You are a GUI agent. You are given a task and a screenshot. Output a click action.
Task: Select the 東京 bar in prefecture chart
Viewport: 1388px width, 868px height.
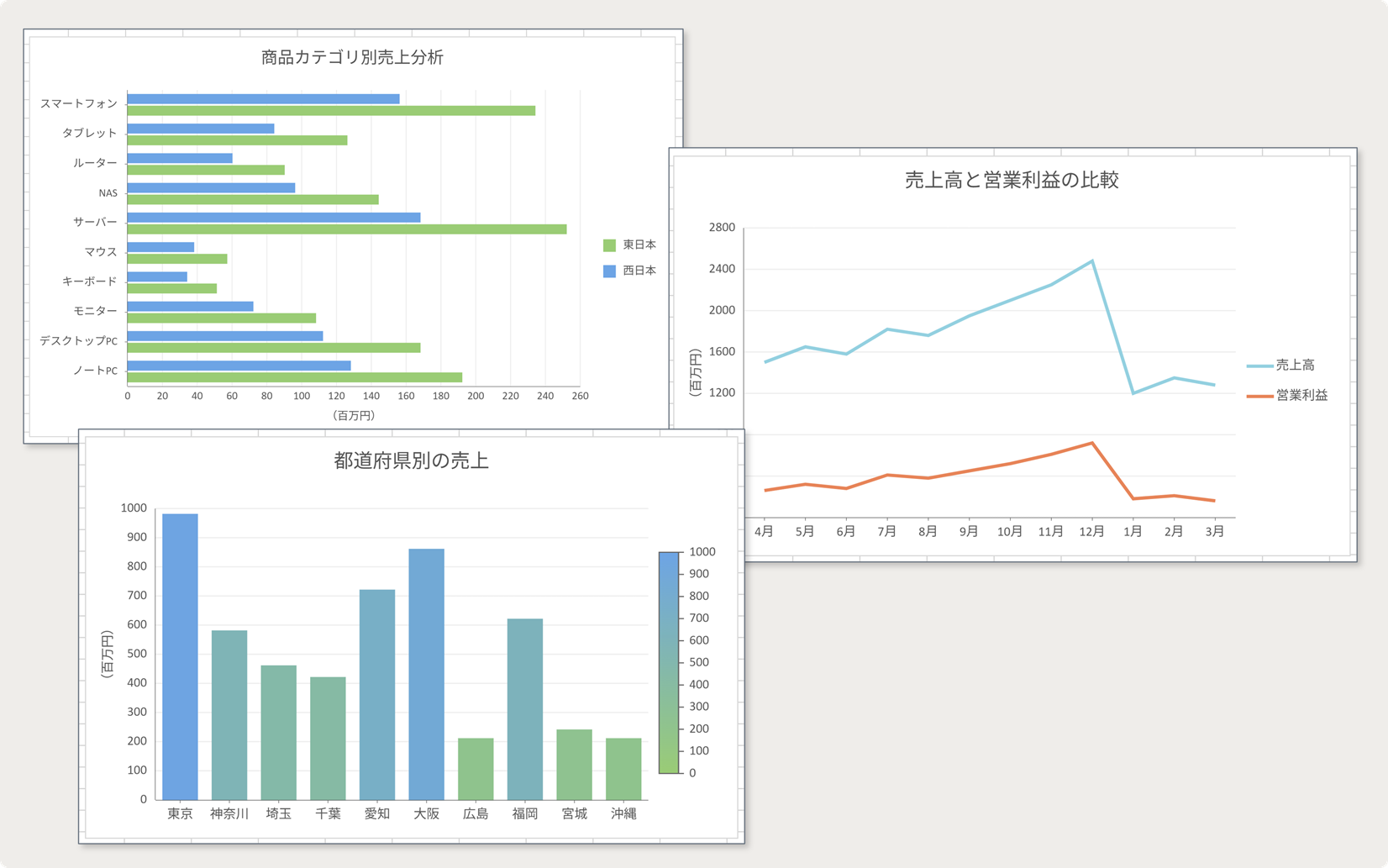pyautogui.click(x=180, y=657)
